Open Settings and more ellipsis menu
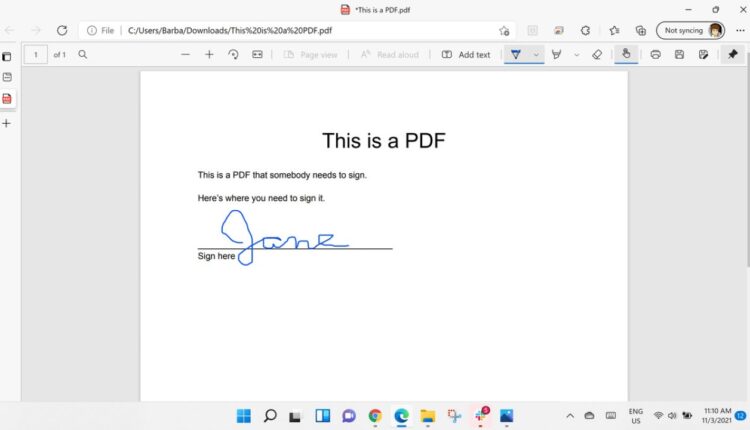Image resolution: width=750 pixels, height=430 pixels. point(740,31)
